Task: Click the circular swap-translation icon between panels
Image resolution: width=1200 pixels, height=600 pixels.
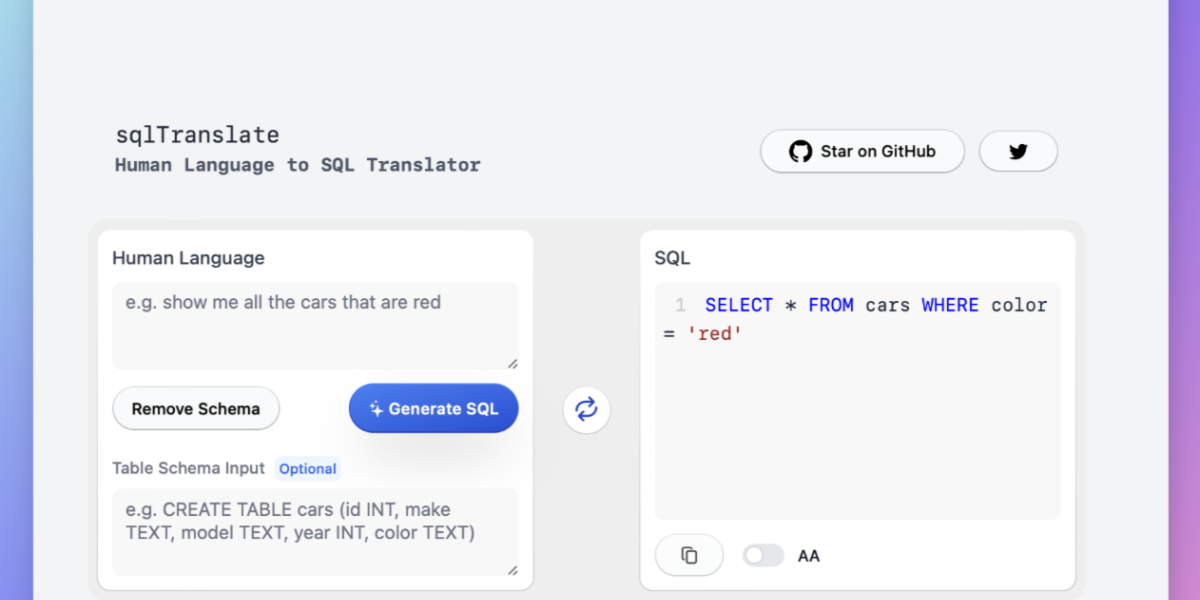Action: coord(586,409)
